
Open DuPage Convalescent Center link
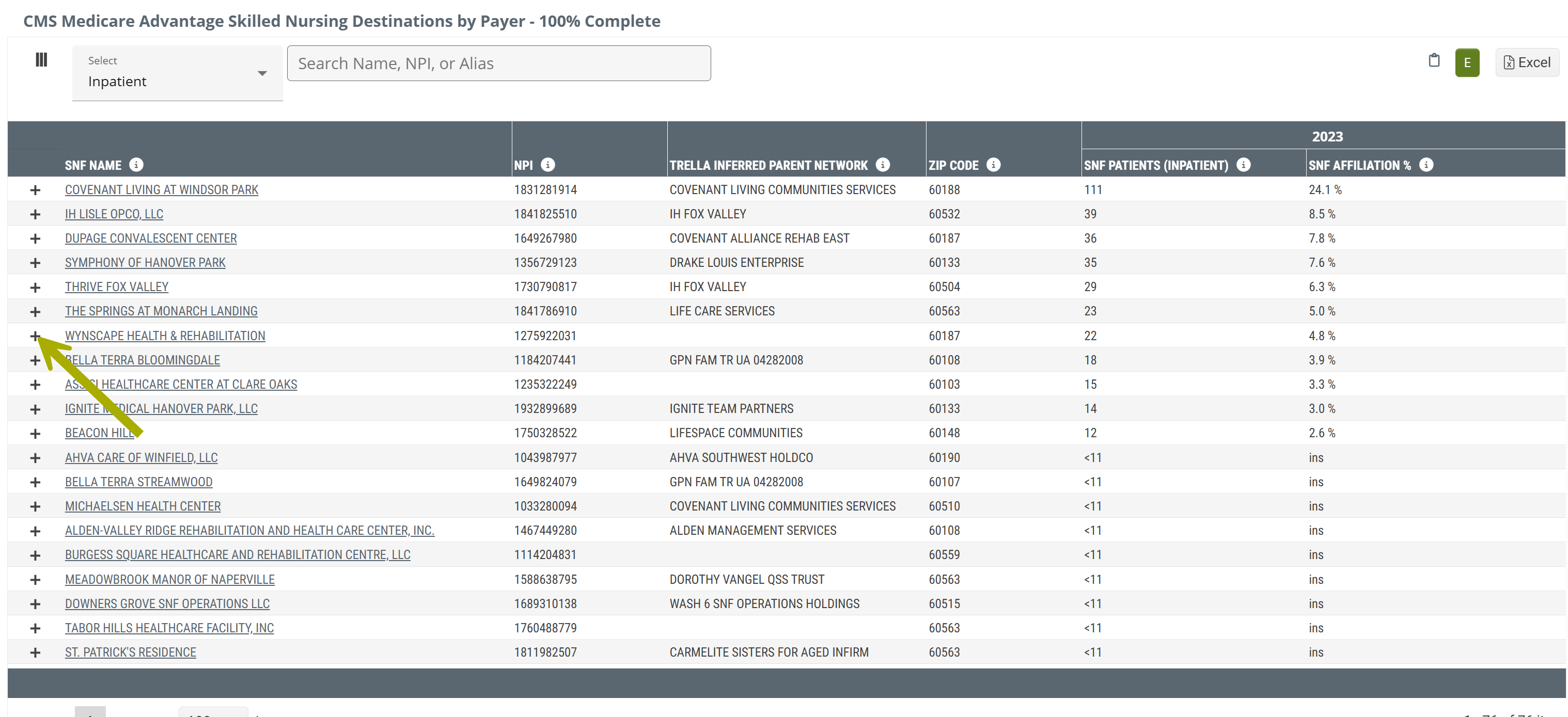coord(151,238)
